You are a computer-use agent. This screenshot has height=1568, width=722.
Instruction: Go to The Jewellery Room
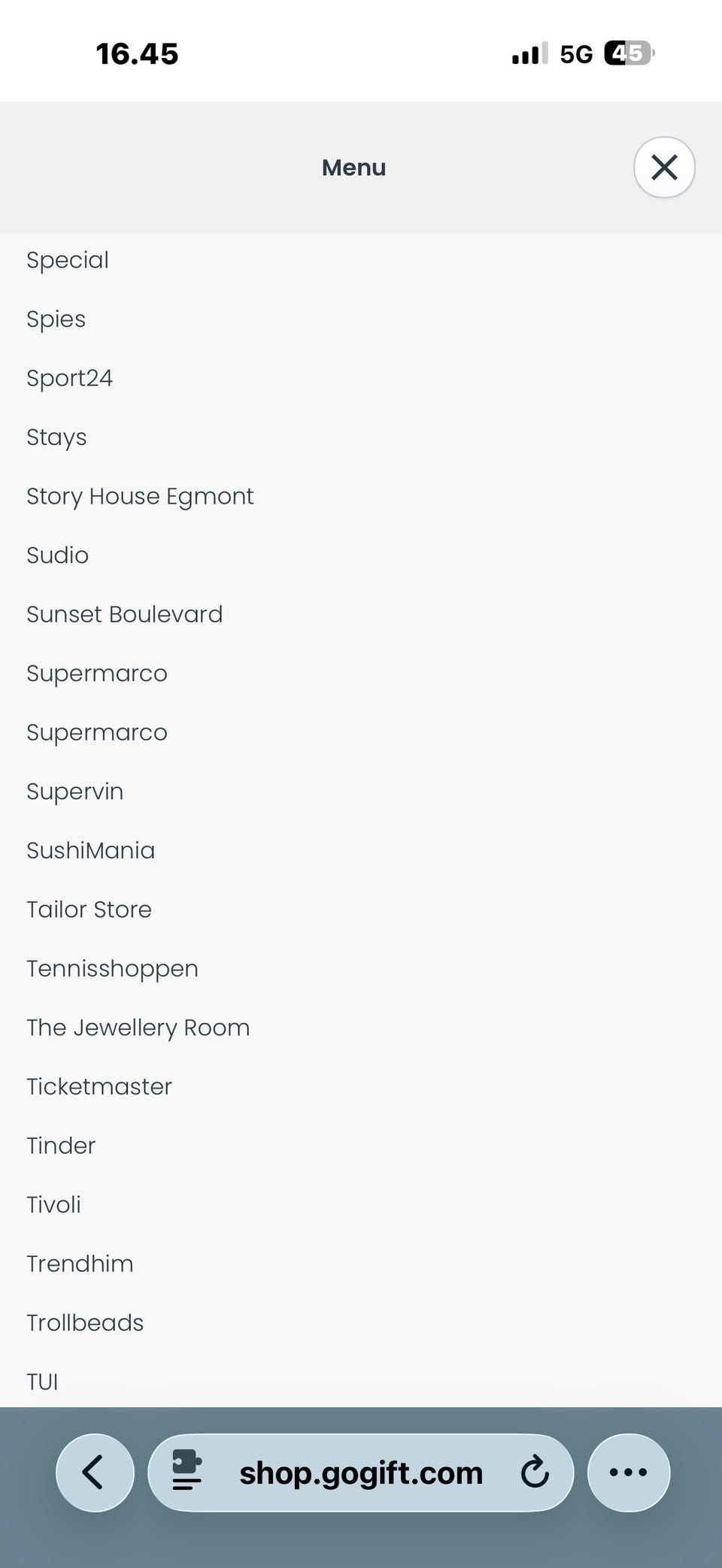click(138, 1028)
